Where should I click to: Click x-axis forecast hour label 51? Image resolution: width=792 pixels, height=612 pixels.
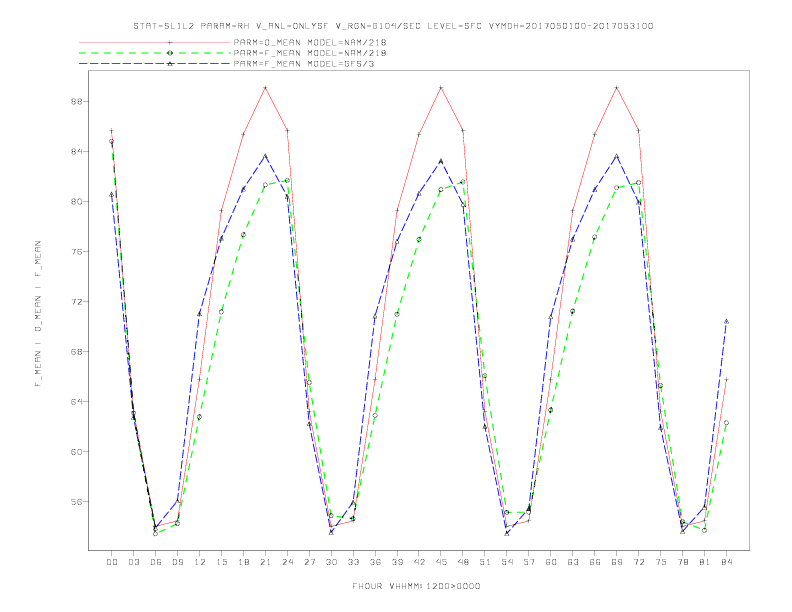click(485, 562)
